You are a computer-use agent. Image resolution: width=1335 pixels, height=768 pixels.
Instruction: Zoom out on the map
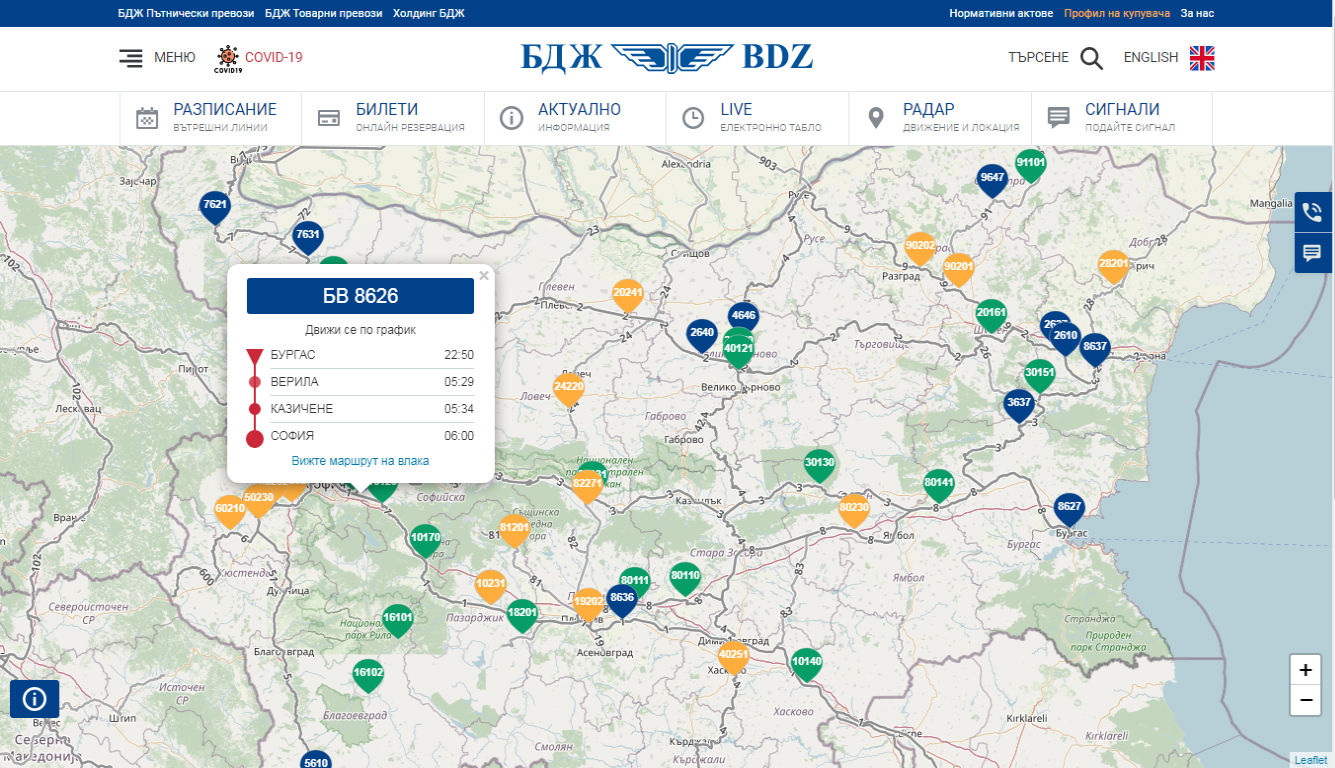[1305, 701]
